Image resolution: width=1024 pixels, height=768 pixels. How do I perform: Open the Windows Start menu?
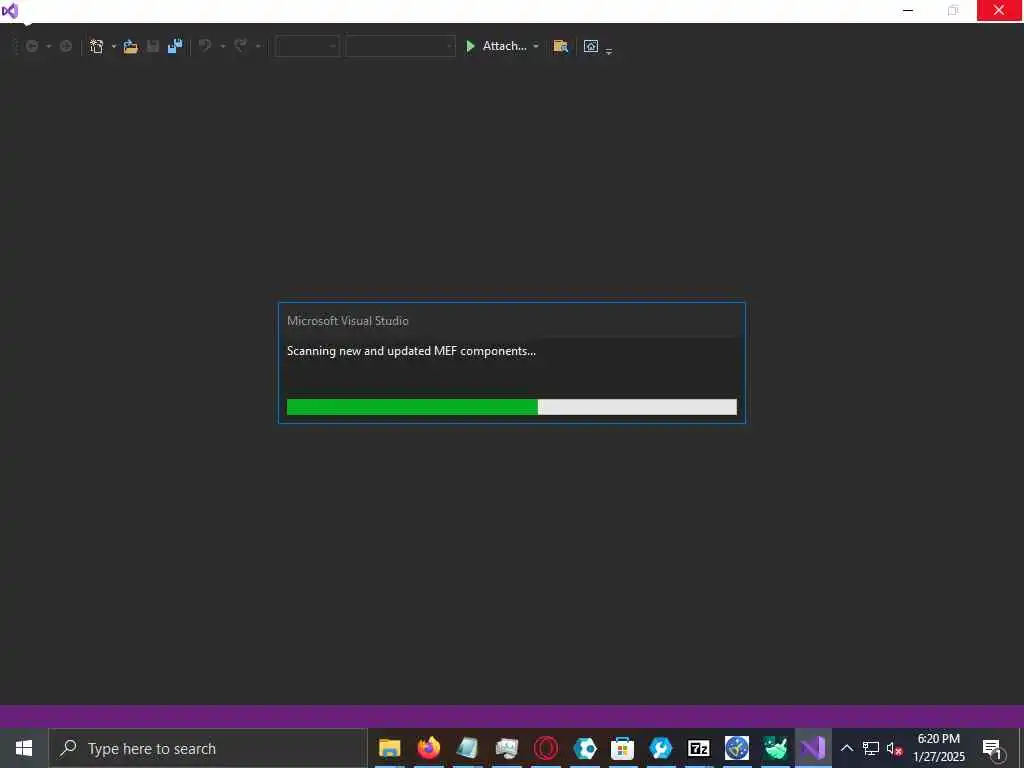click(x=24, y=748)
